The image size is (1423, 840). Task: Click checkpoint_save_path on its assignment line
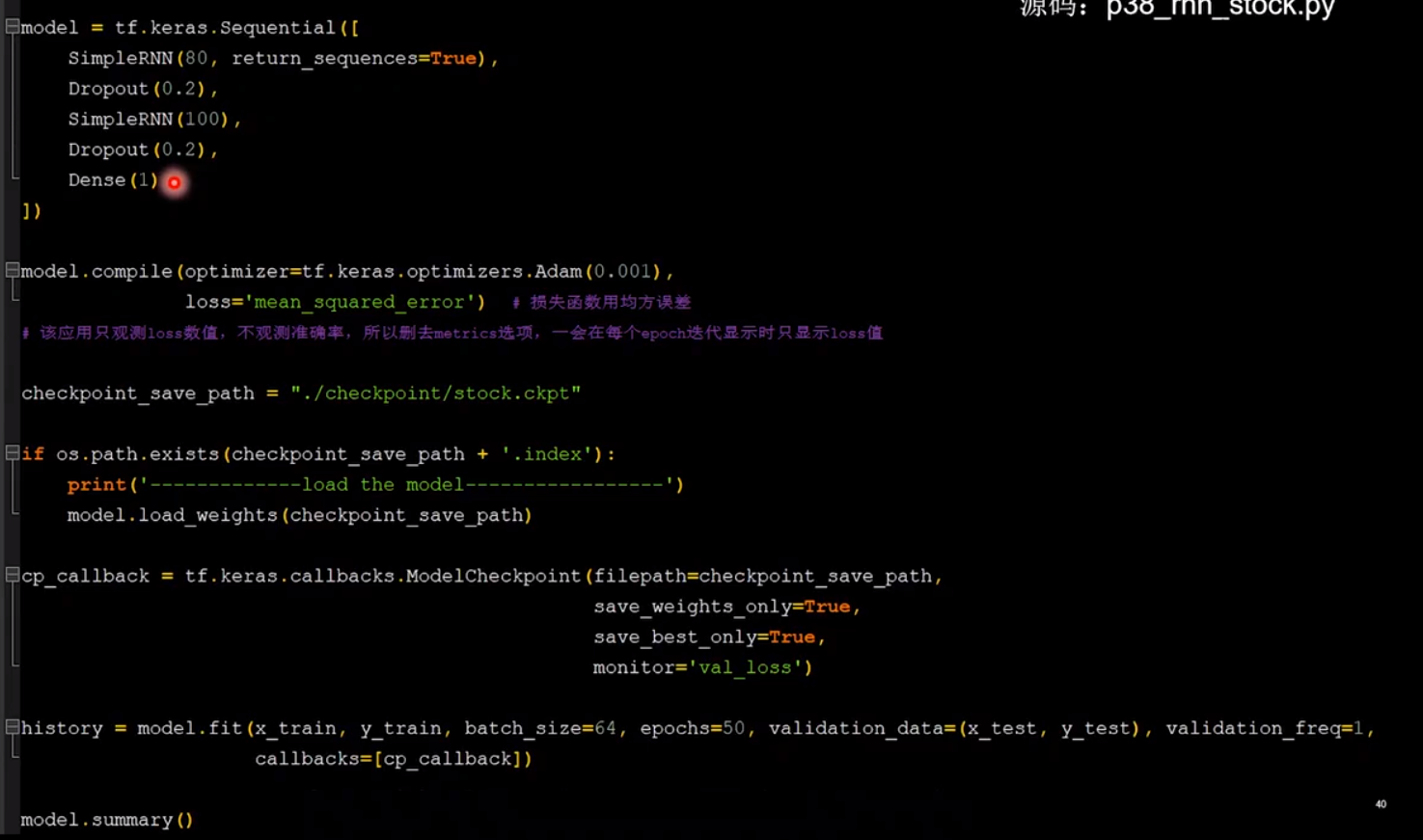click(138, 393)
